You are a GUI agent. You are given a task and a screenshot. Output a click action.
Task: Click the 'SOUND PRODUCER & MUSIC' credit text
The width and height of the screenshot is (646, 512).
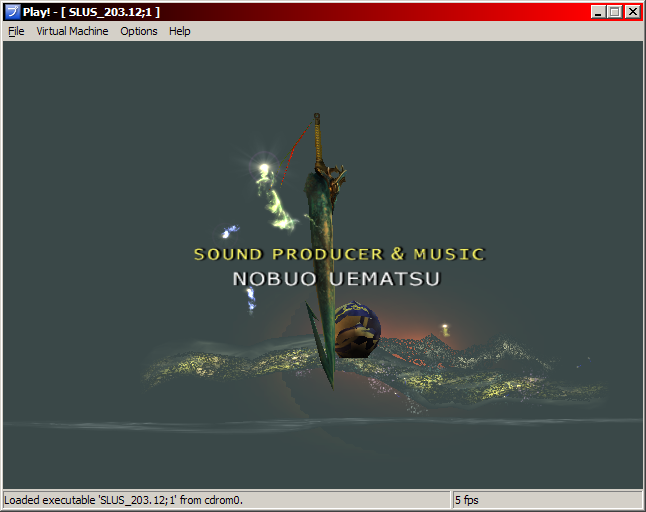(x=339, y=255)
